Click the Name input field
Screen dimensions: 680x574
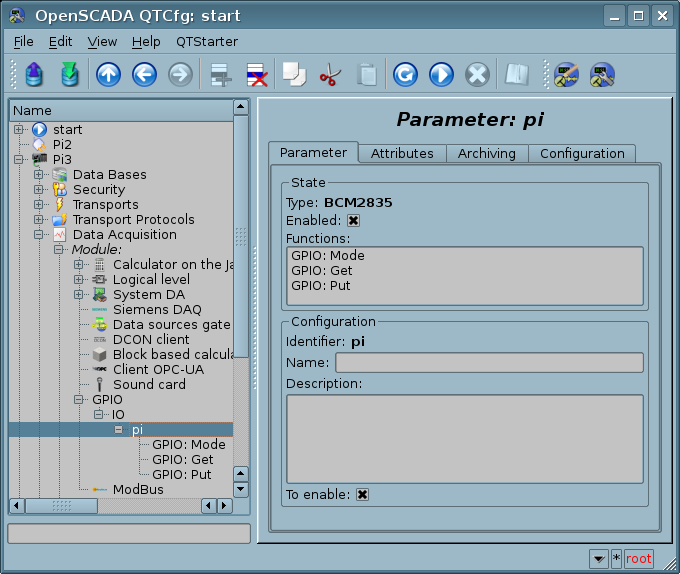[489, 362]
